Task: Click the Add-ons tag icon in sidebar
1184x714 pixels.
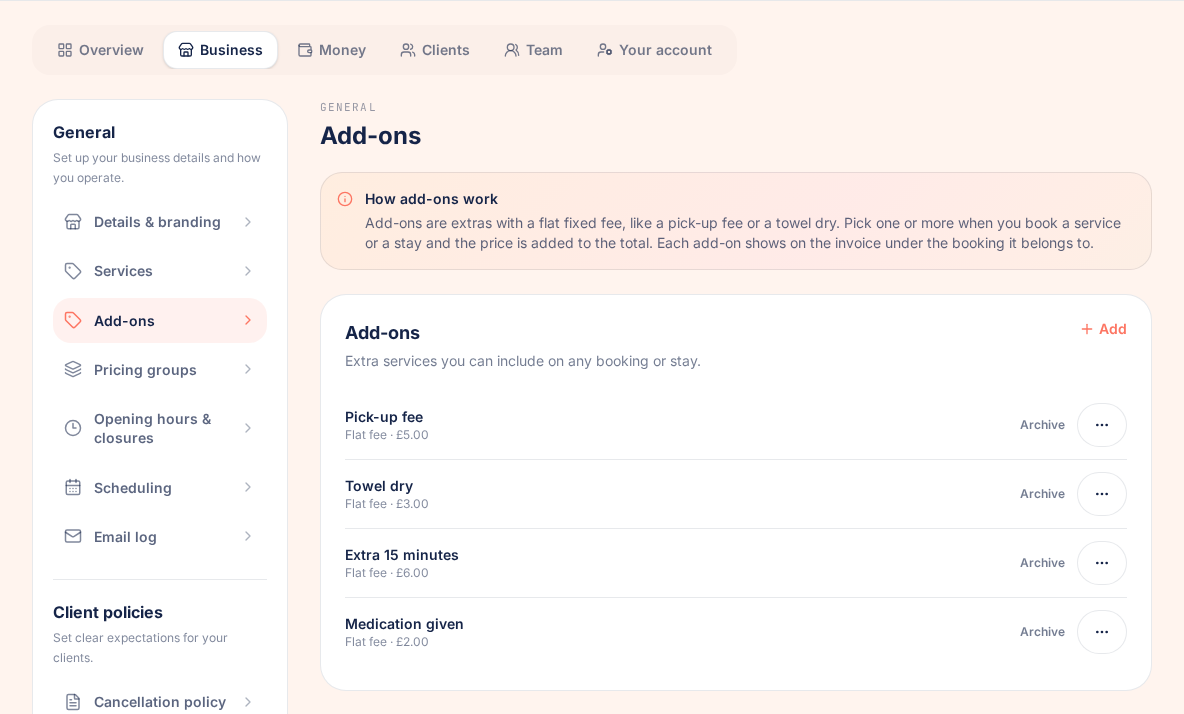Action: click(72, 320)
